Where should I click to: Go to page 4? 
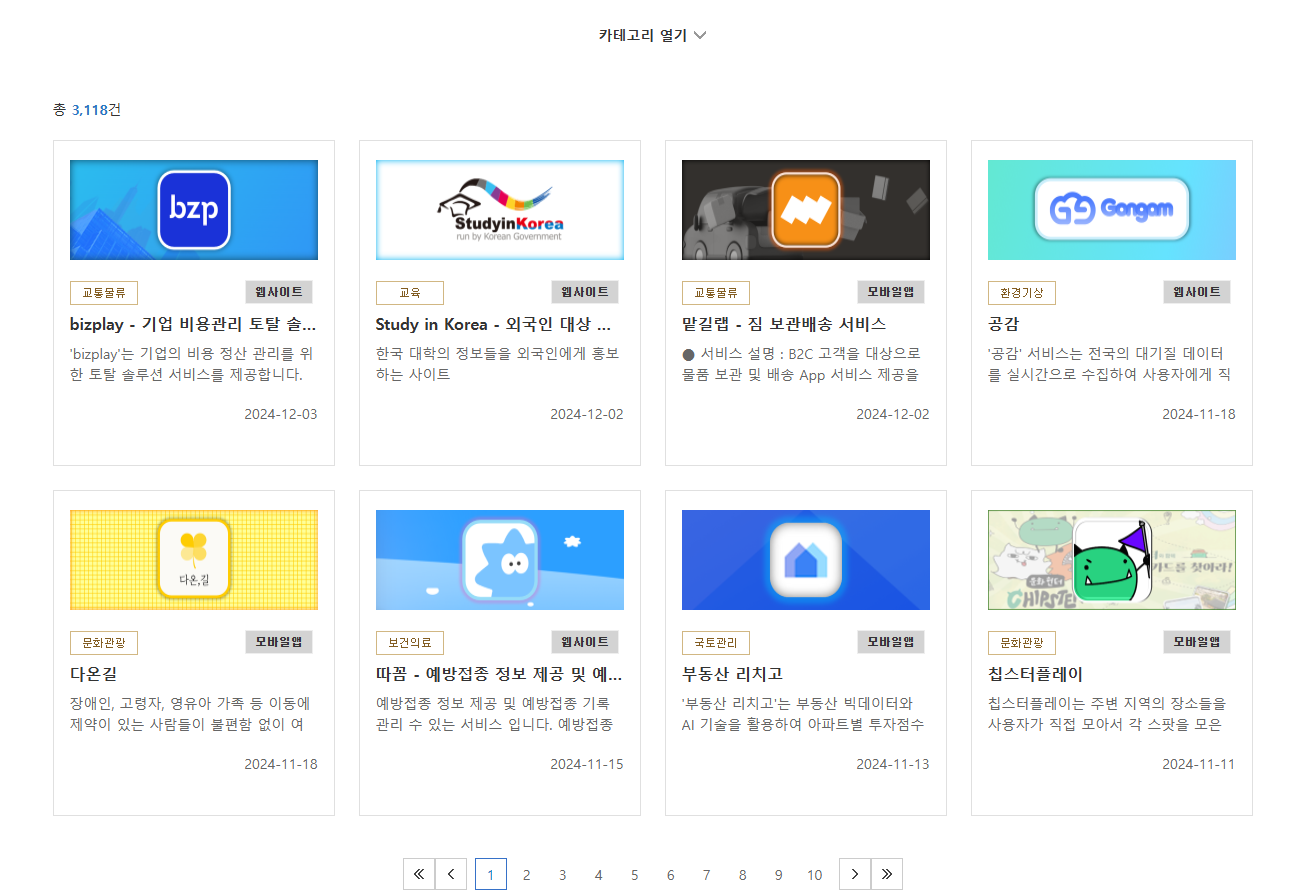[599, 875]
